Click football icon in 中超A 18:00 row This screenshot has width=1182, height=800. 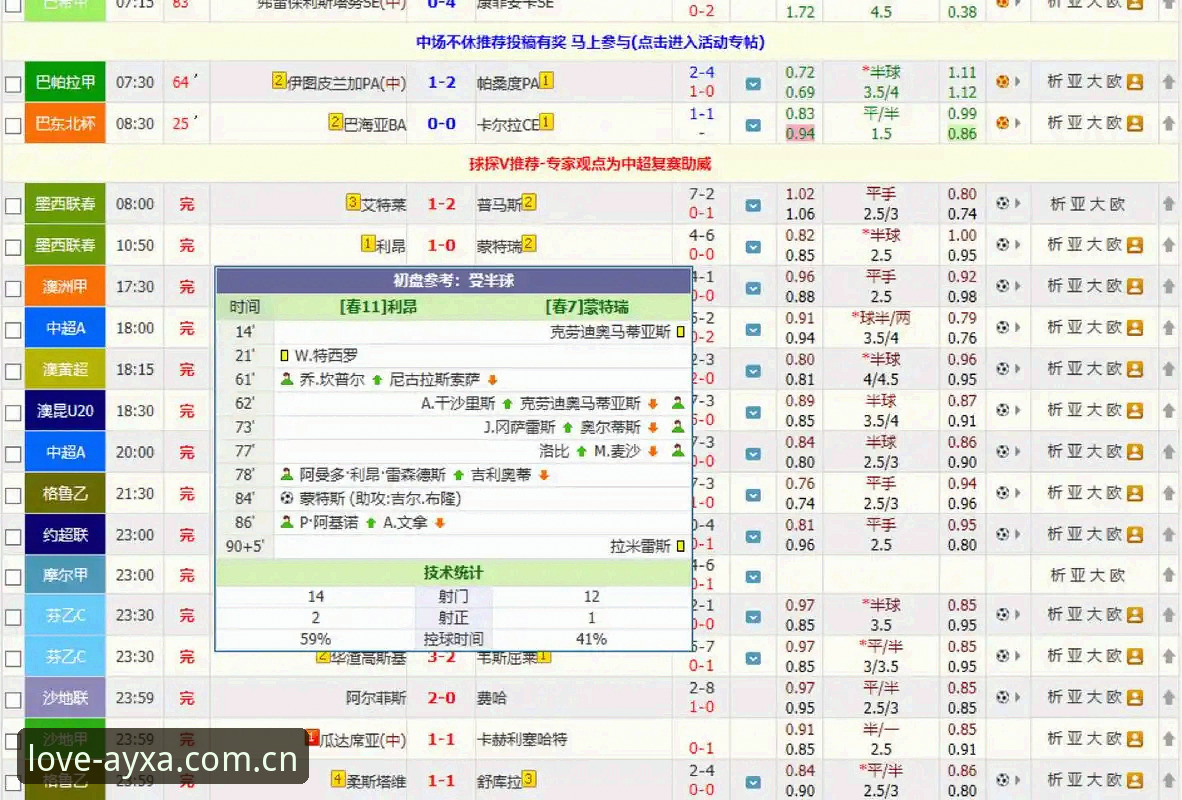[x=1003, y=327]
